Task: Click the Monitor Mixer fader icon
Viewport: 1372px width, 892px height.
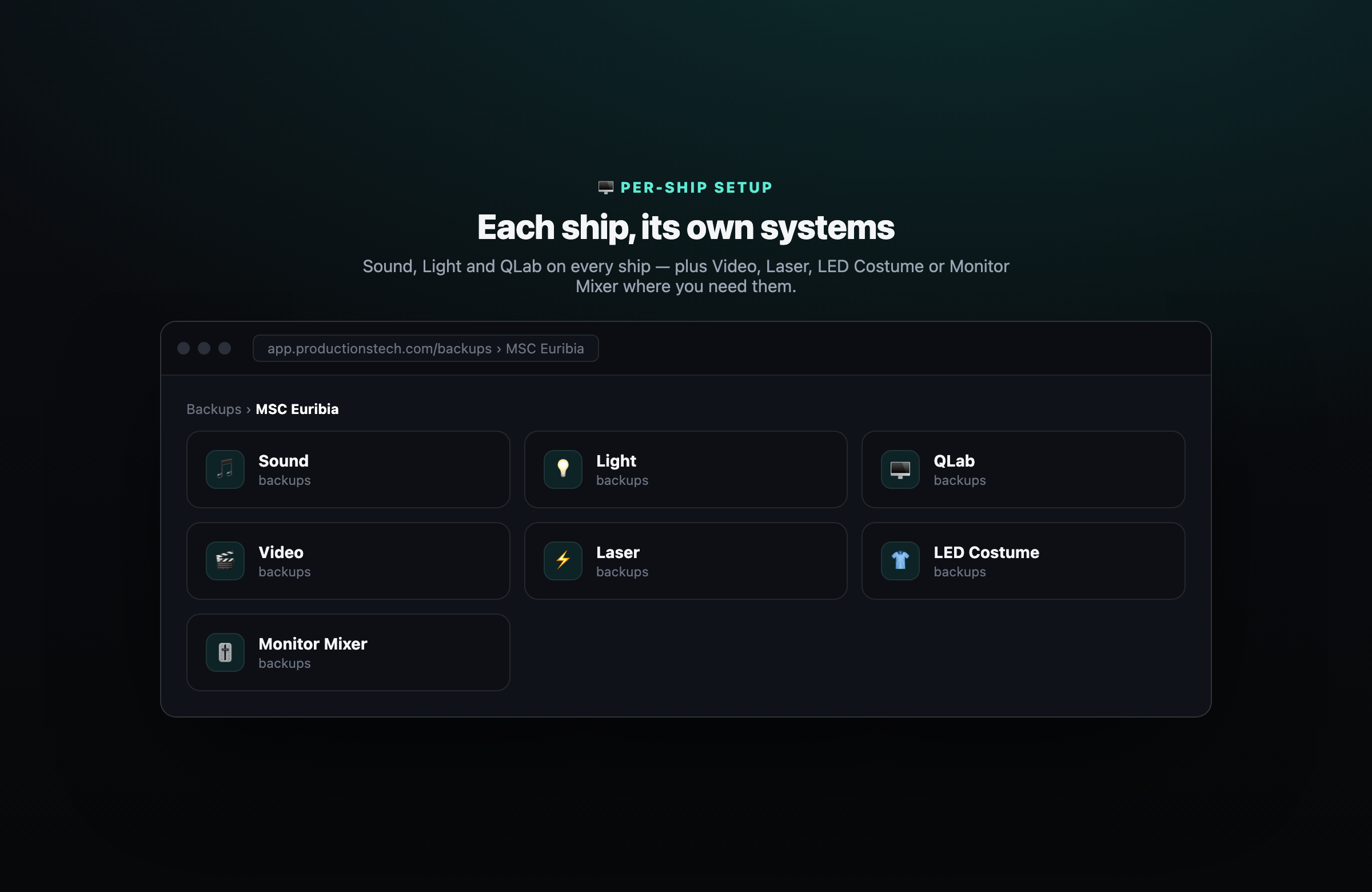Action: pos(225,653)
